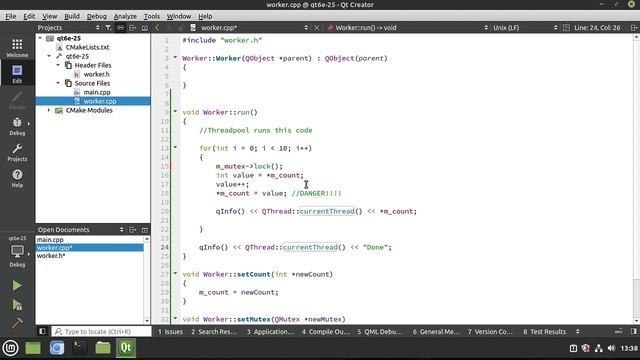Build project with the hammer icon
This screenshot has height=360, width=640.
17,323
